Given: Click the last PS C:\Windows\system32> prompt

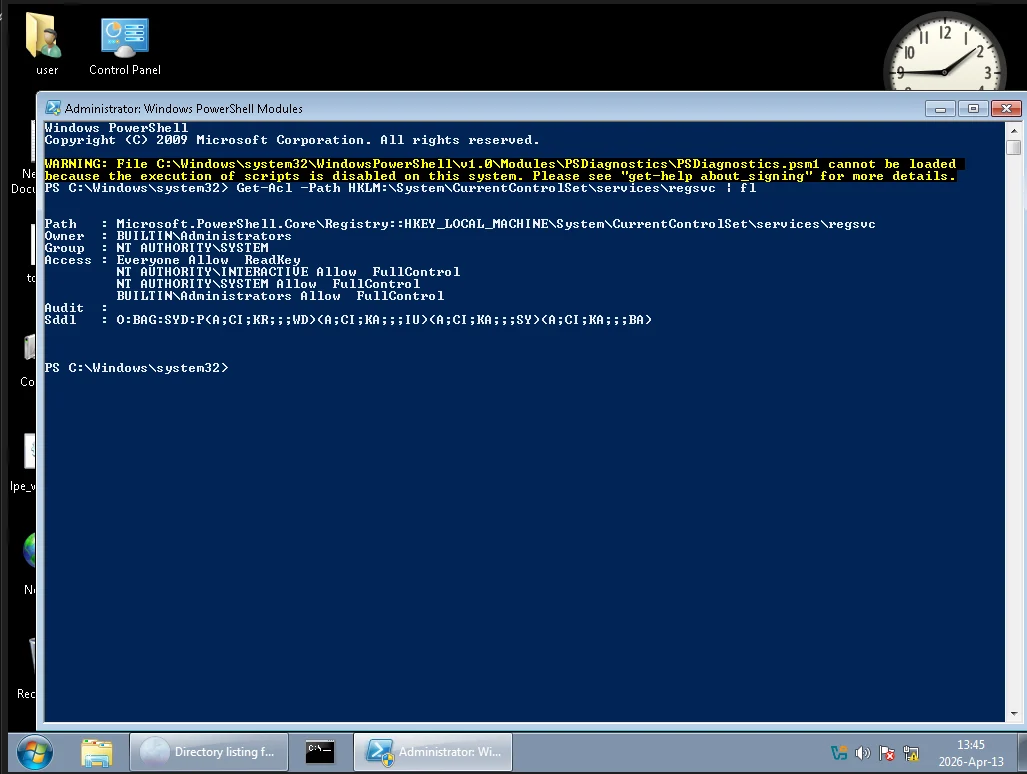Looking at the screenshot, I should [136, 368].
